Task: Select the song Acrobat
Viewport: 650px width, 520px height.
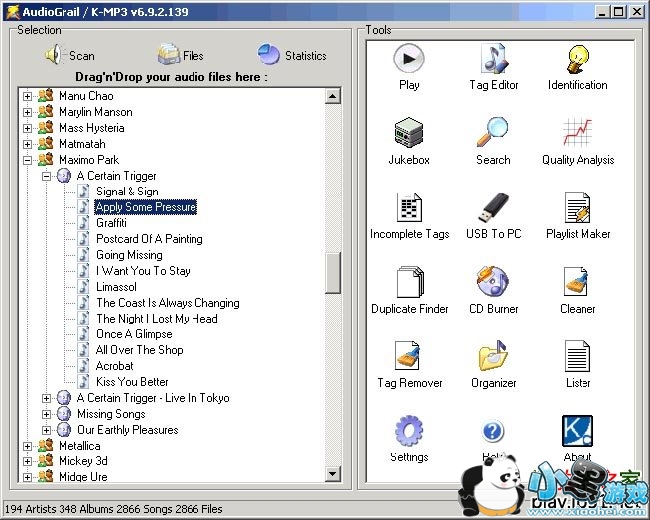Action: (114, 366)
